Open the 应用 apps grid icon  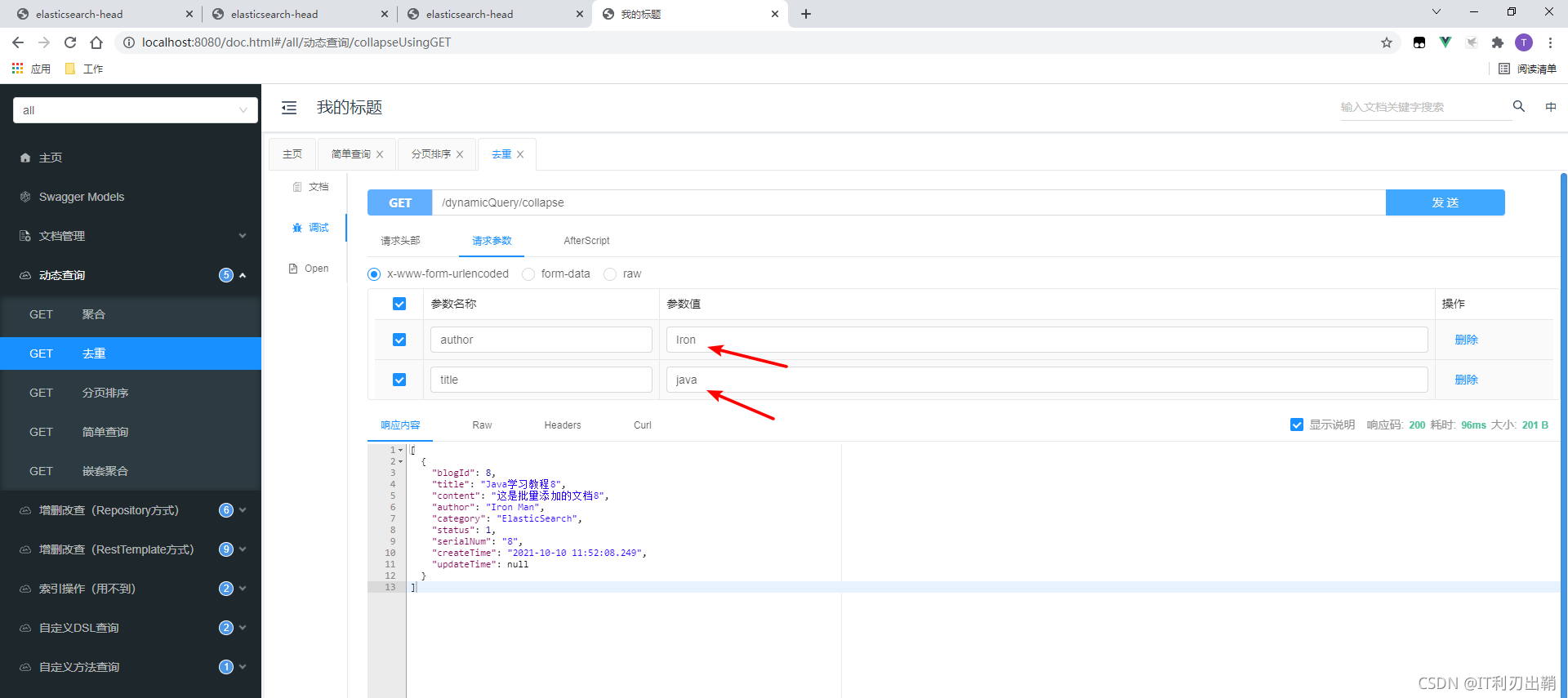(x=17, y=69)
